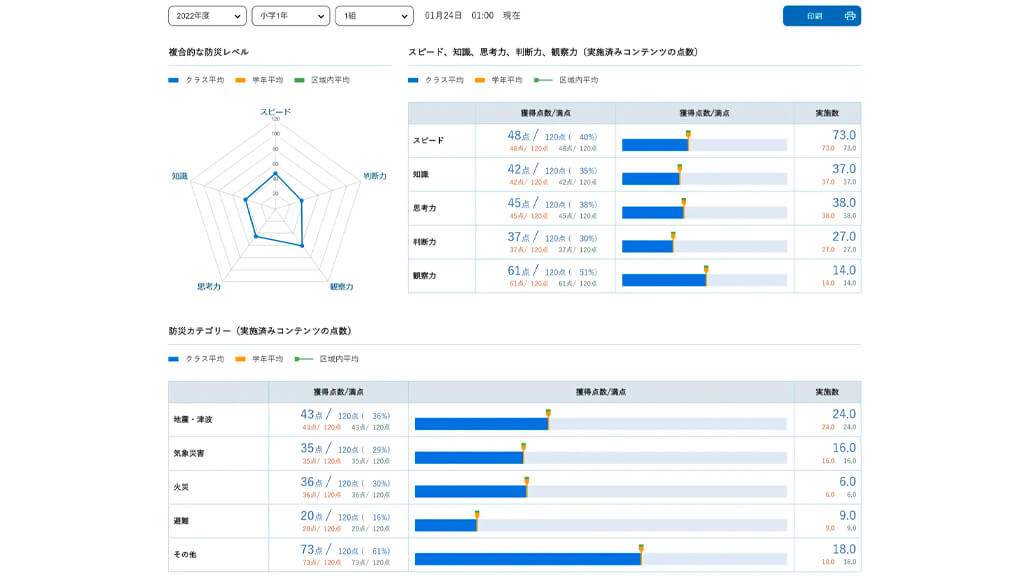The width and height of the screenshot is (1024, 576).
Task: Click the 防災カテゴリー section heading
Action: click(260, 330)
